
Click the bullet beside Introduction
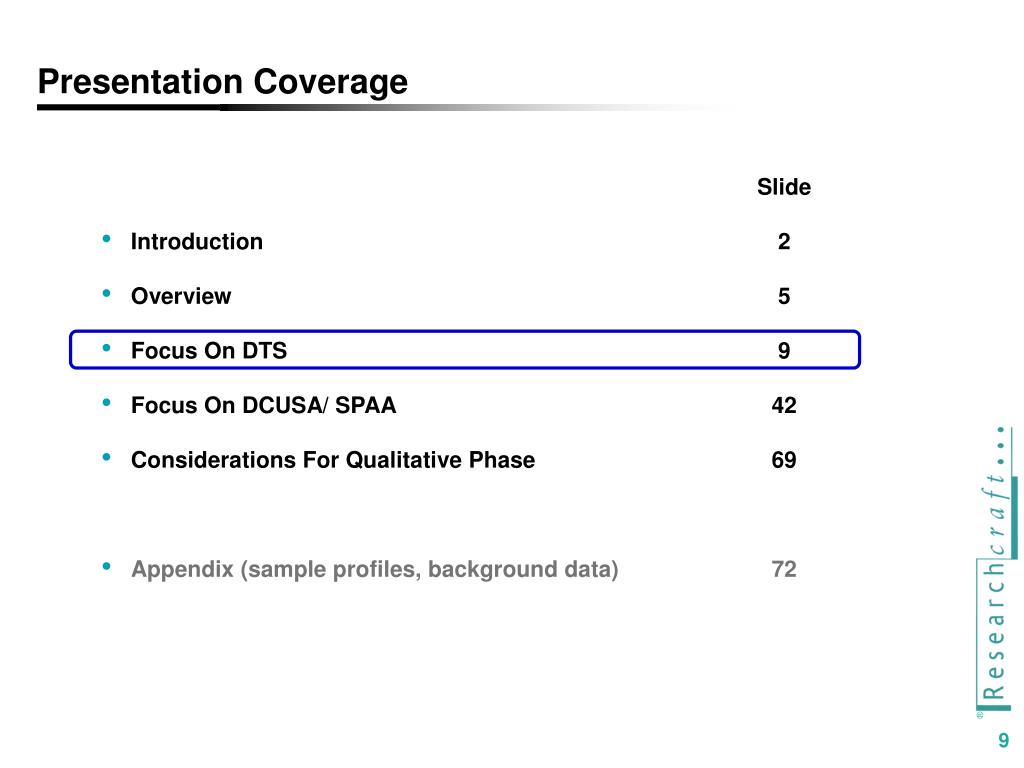[x=106, y=240]
